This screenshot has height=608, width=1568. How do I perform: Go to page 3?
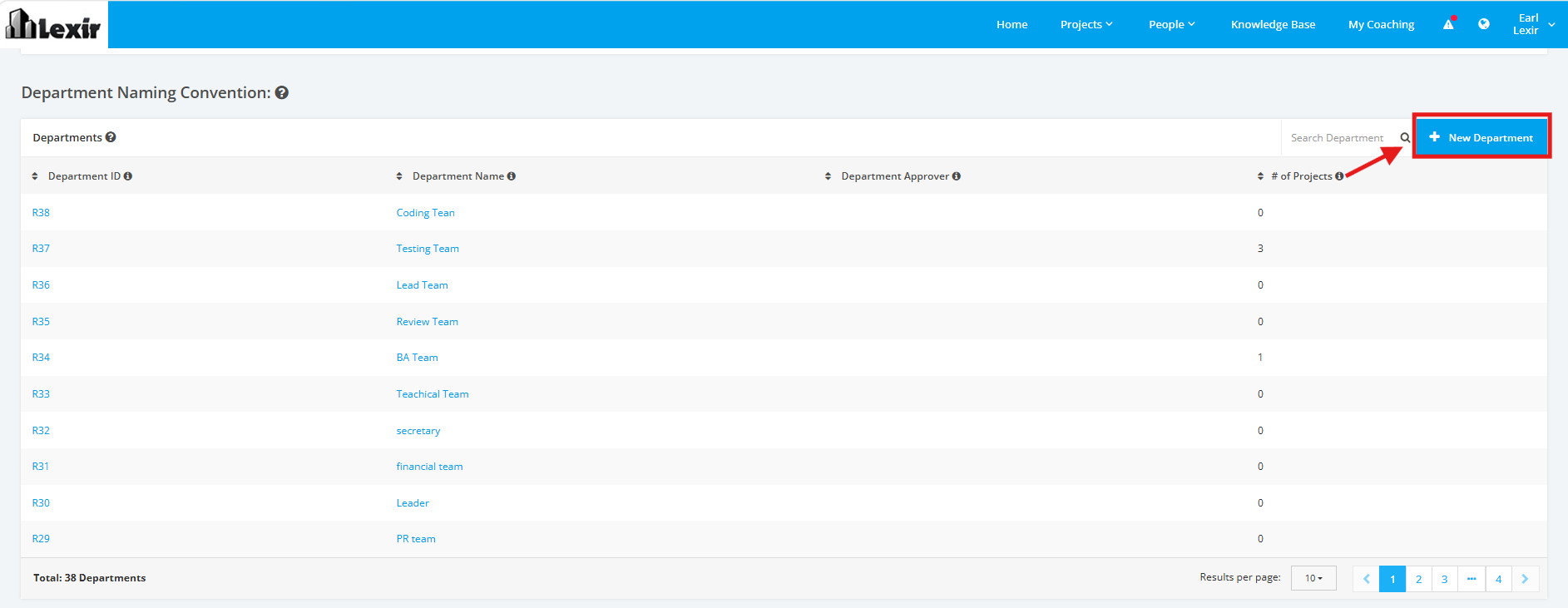point(1445,579)
